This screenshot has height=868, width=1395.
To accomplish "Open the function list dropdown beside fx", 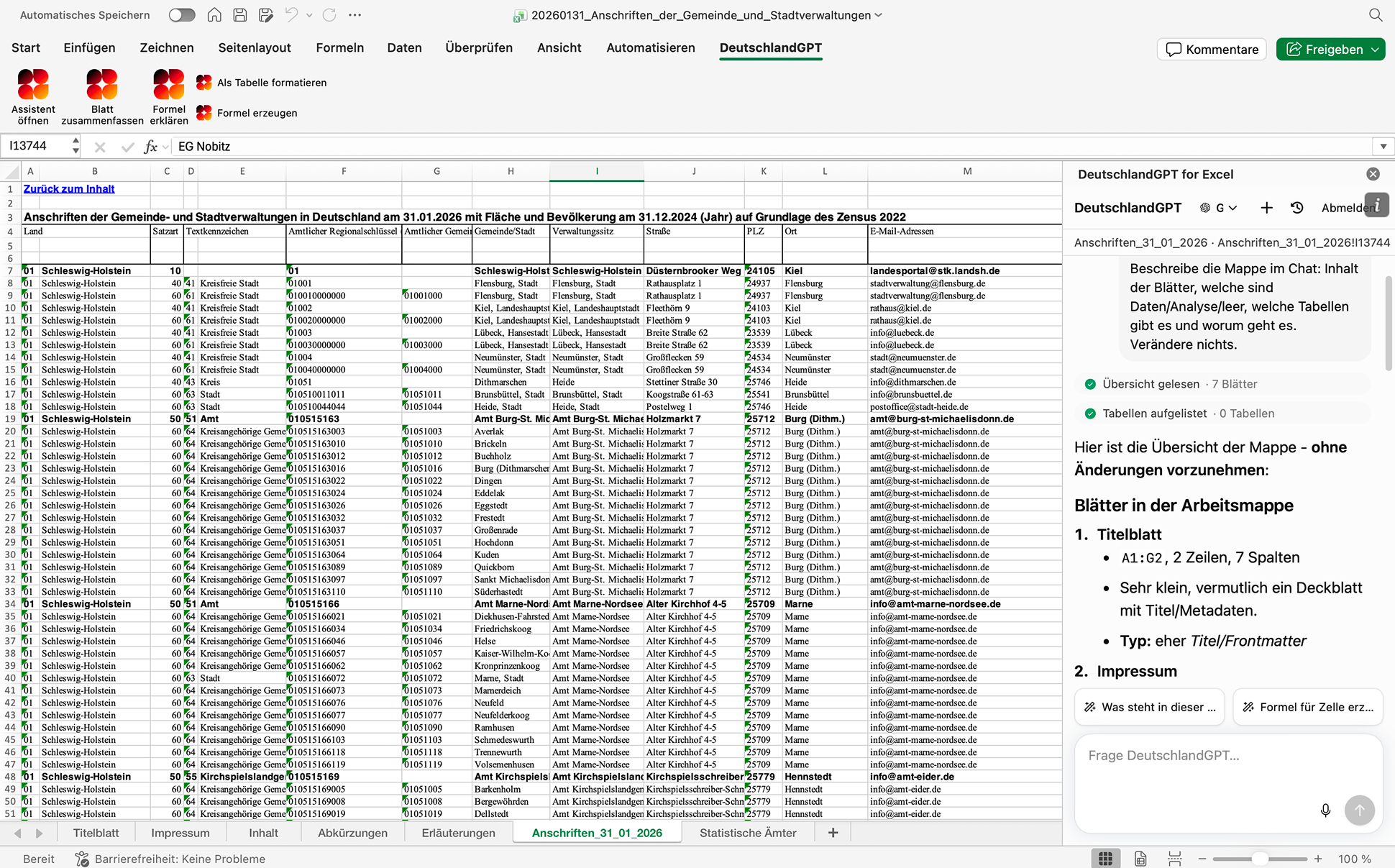I will [x=166, y=147].
